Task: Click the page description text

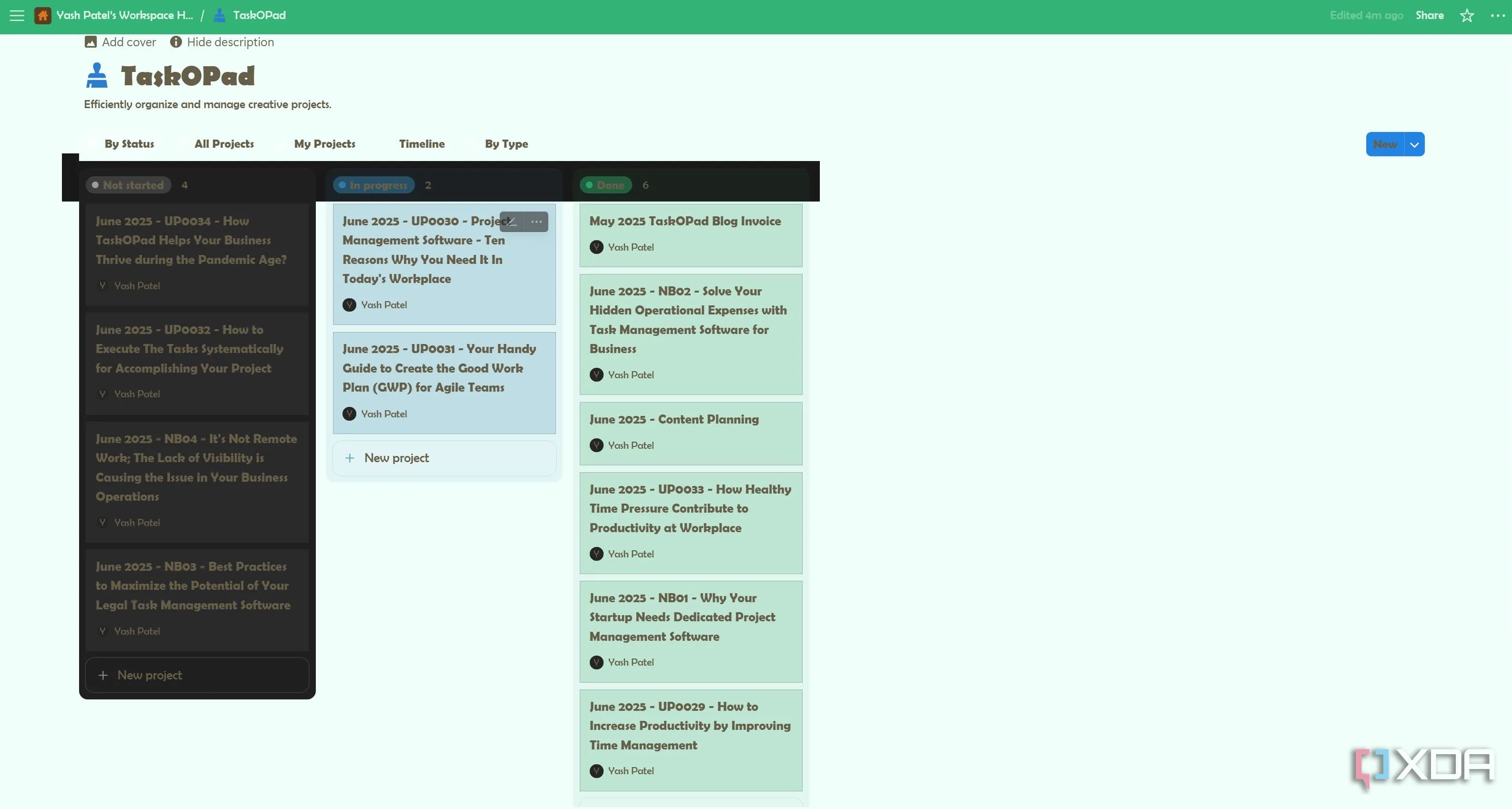Action: click(x=208, y=104)
